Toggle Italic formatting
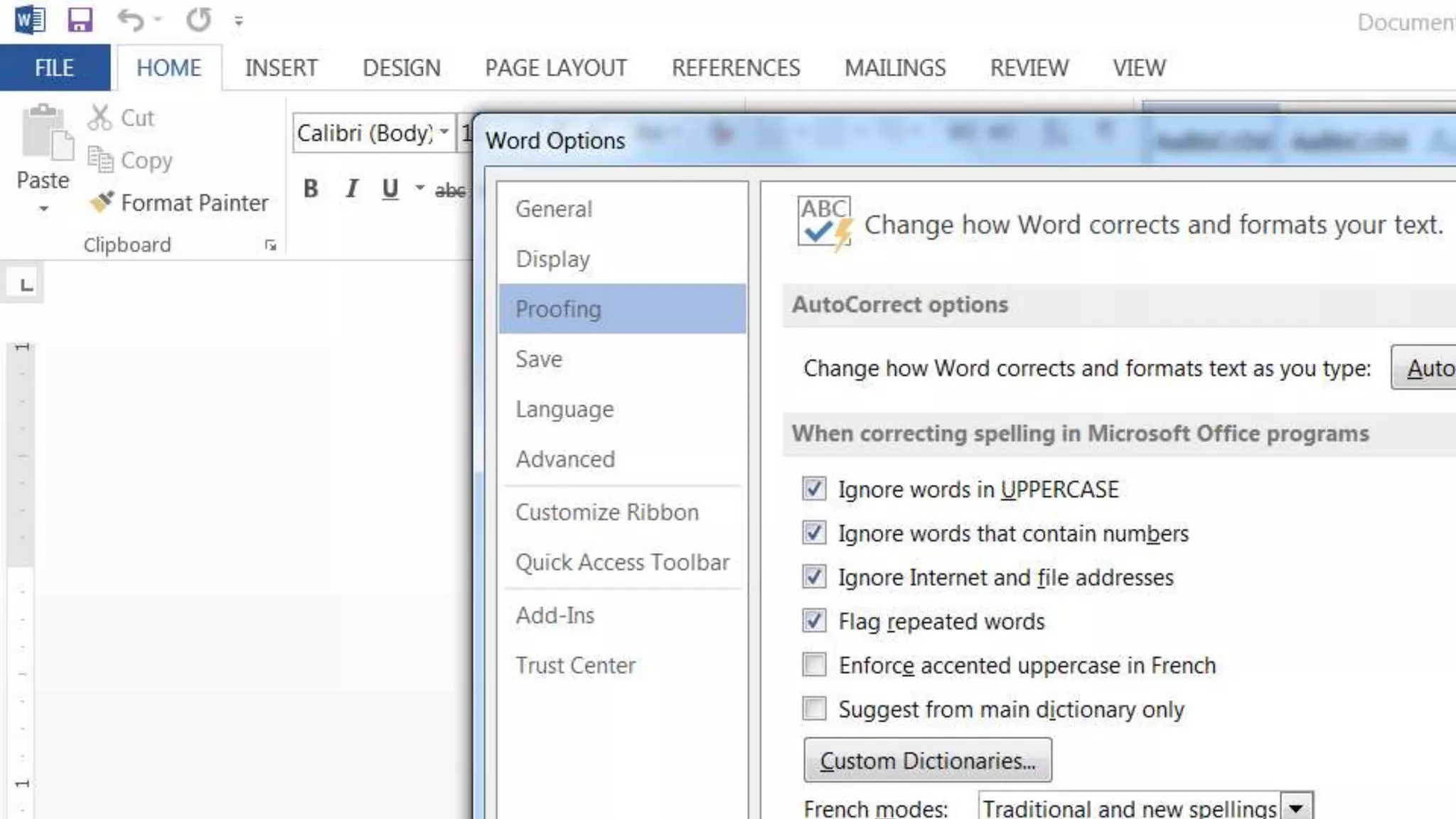 point(352,188)
